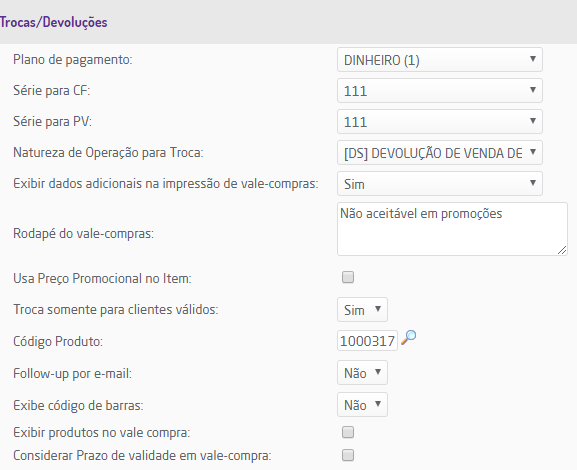Open the Exibe código de barras dropdown
The height and width of the screenshot is (470, 577).
362,404
